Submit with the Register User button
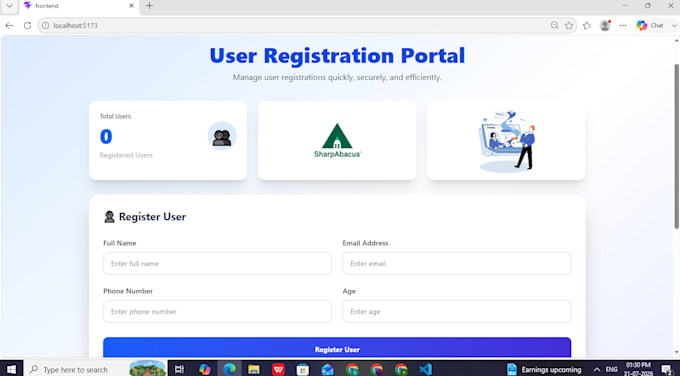This screenshot has height=376, width=680. (x=337, y=347)
